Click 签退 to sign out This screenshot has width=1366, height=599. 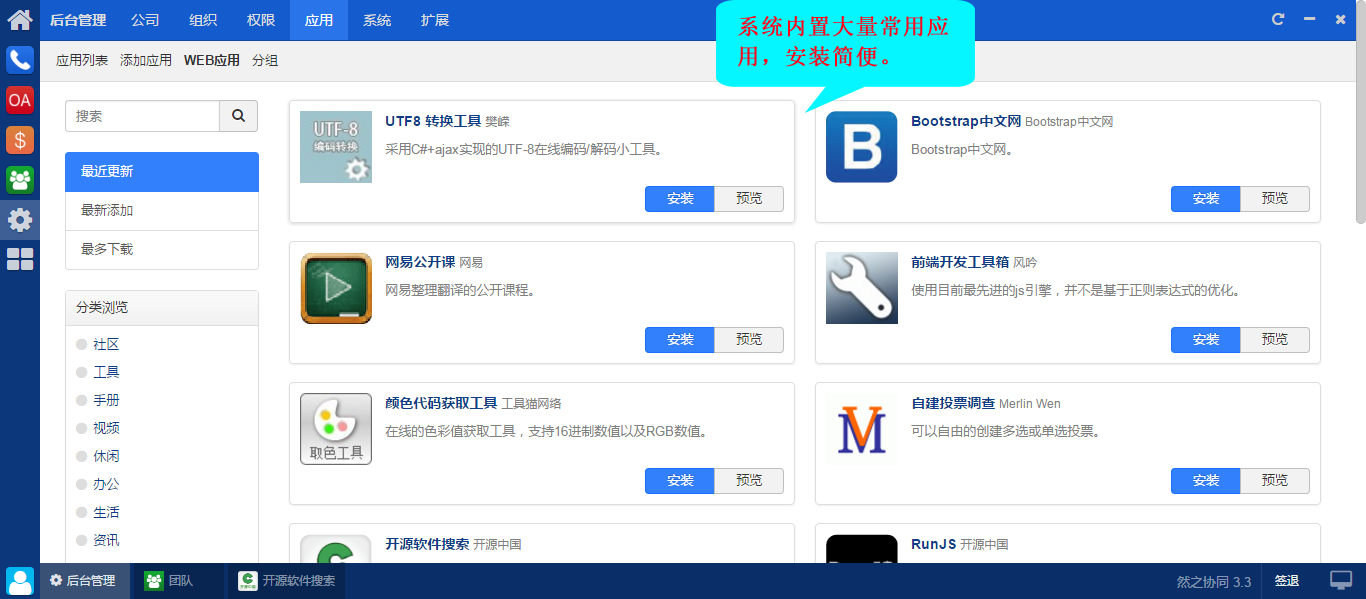(x=1287, y=581)
